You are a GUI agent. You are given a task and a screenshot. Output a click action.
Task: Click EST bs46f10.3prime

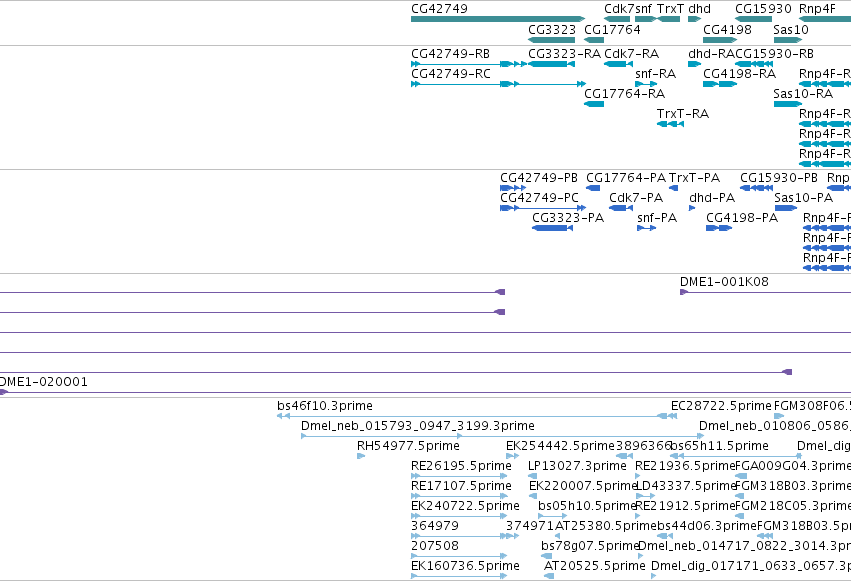click(x=477, y=416)
